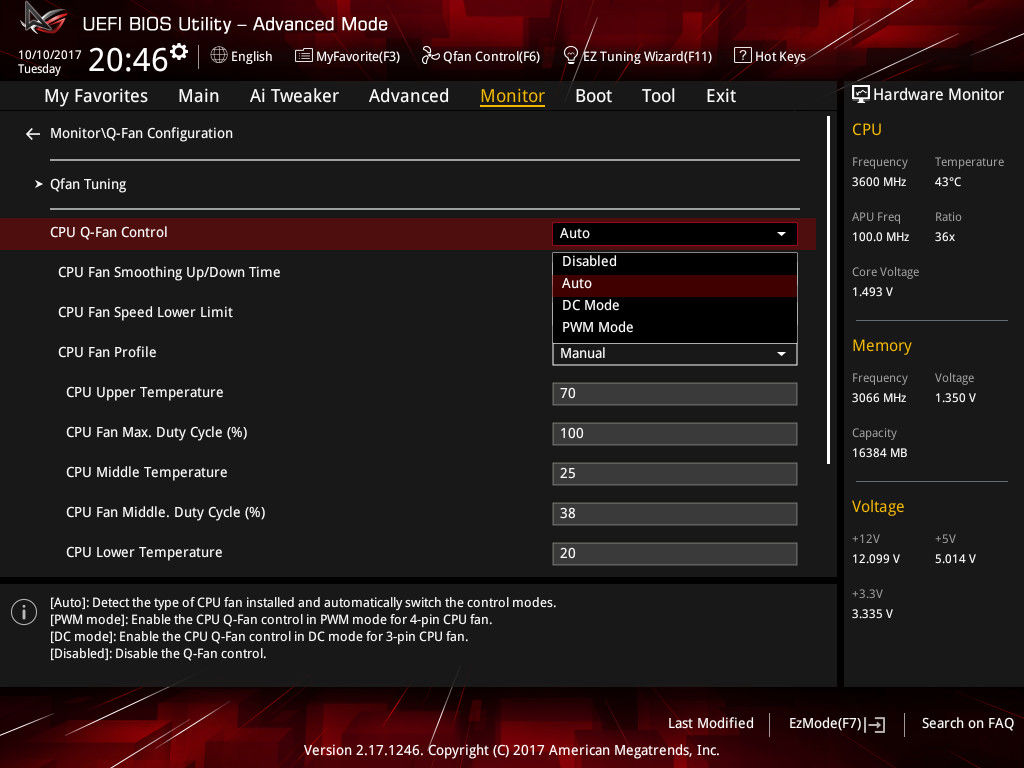
Task: Launch Qfan Control(F6)
Action: click(491, 57)
